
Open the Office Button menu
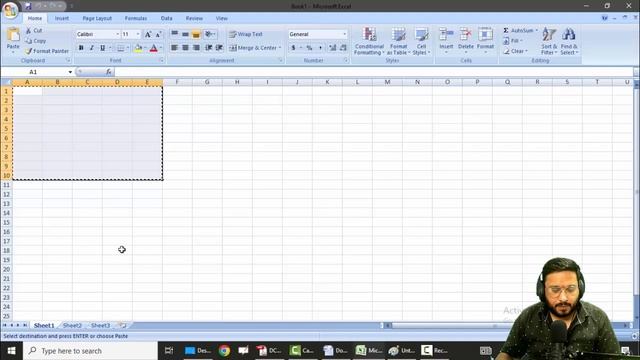tap(10, 10)
